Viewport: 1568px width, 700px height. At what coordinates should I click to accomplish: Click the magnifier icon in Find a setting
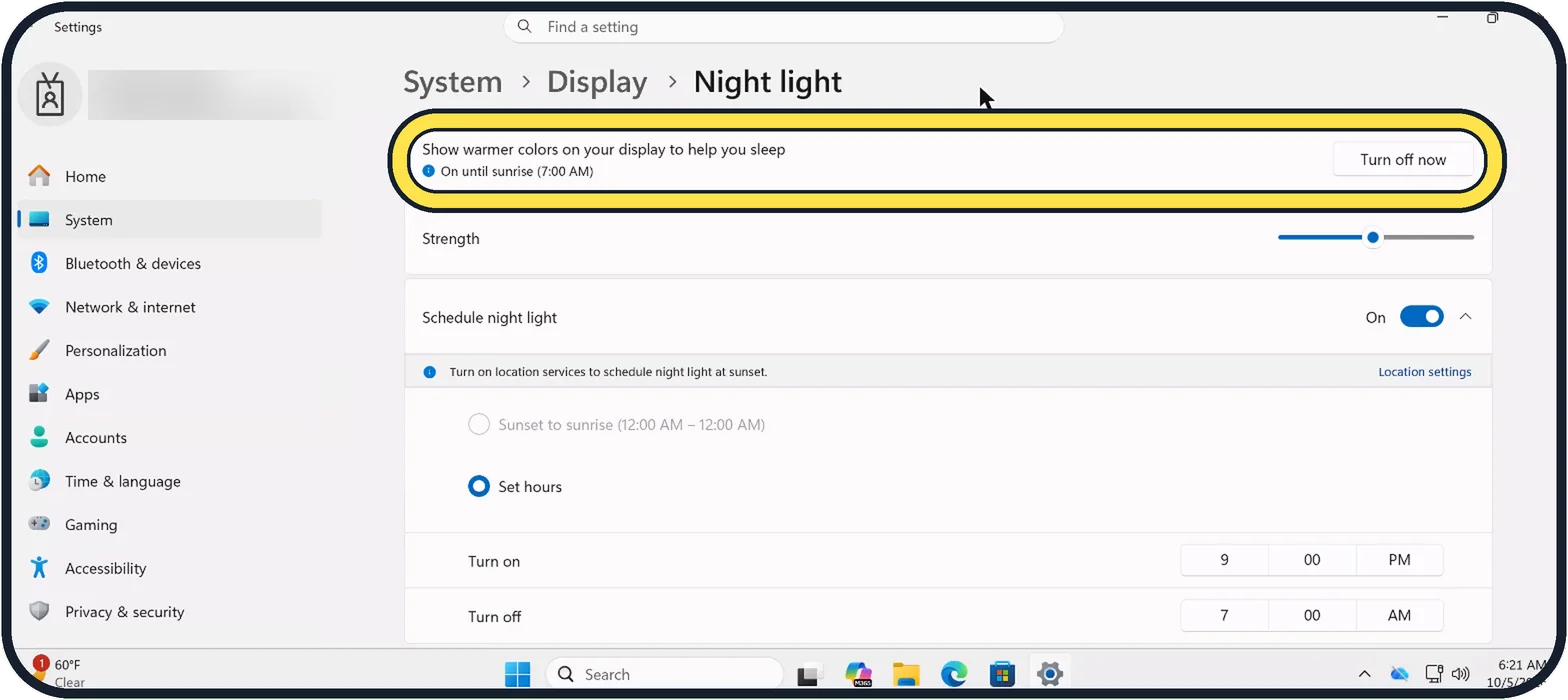pos(525,27)
